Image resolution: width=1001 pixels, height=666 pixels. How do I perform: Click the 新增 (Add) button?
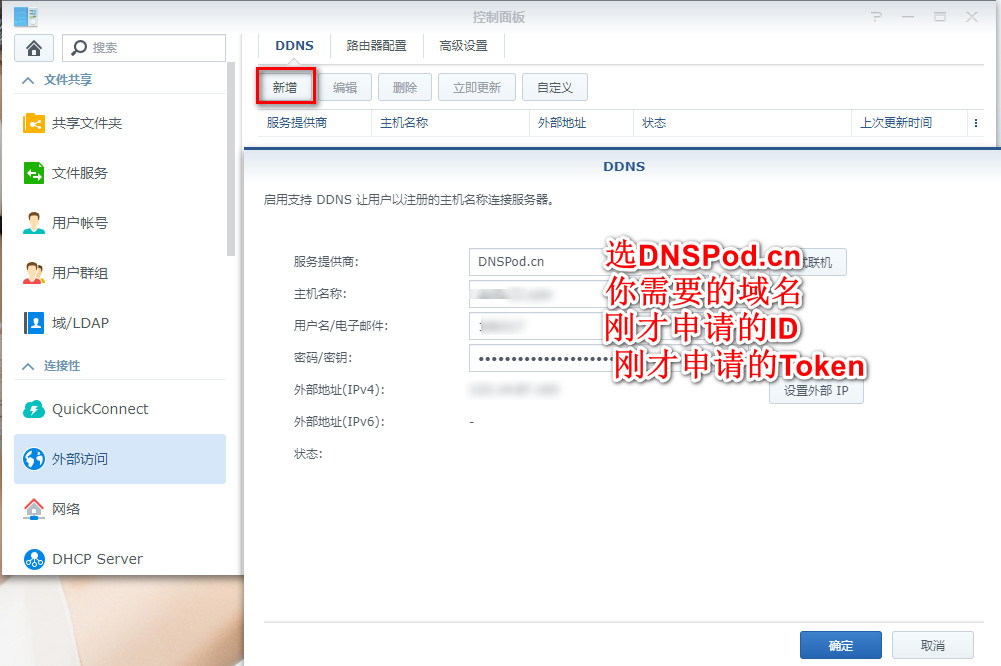point(285,87)
